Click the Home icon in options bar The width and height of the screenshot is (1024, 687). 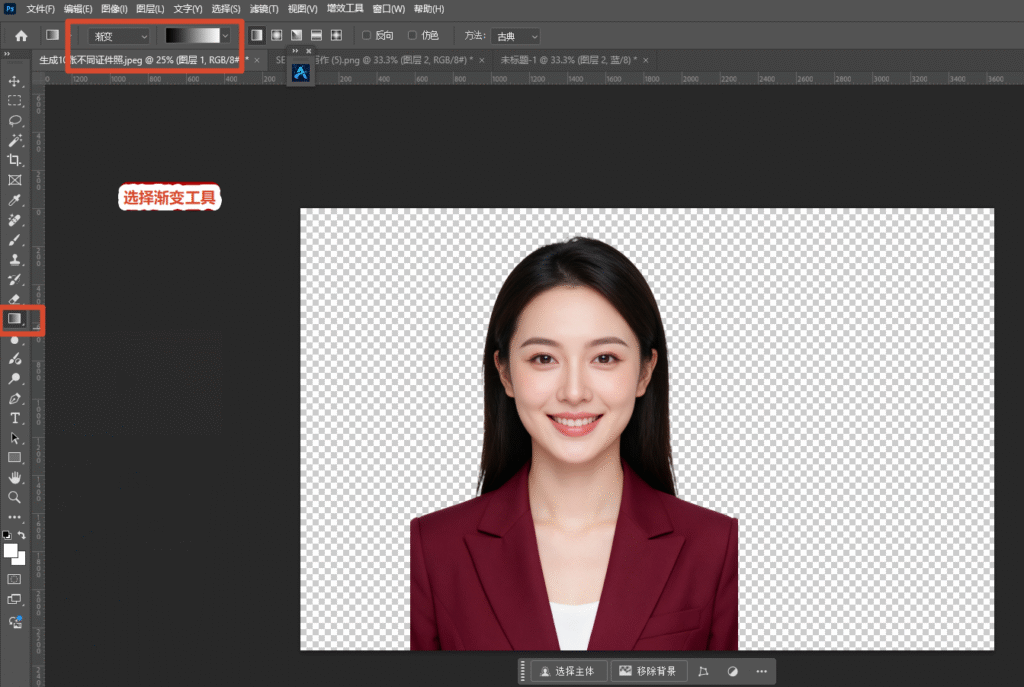point(22,36)
